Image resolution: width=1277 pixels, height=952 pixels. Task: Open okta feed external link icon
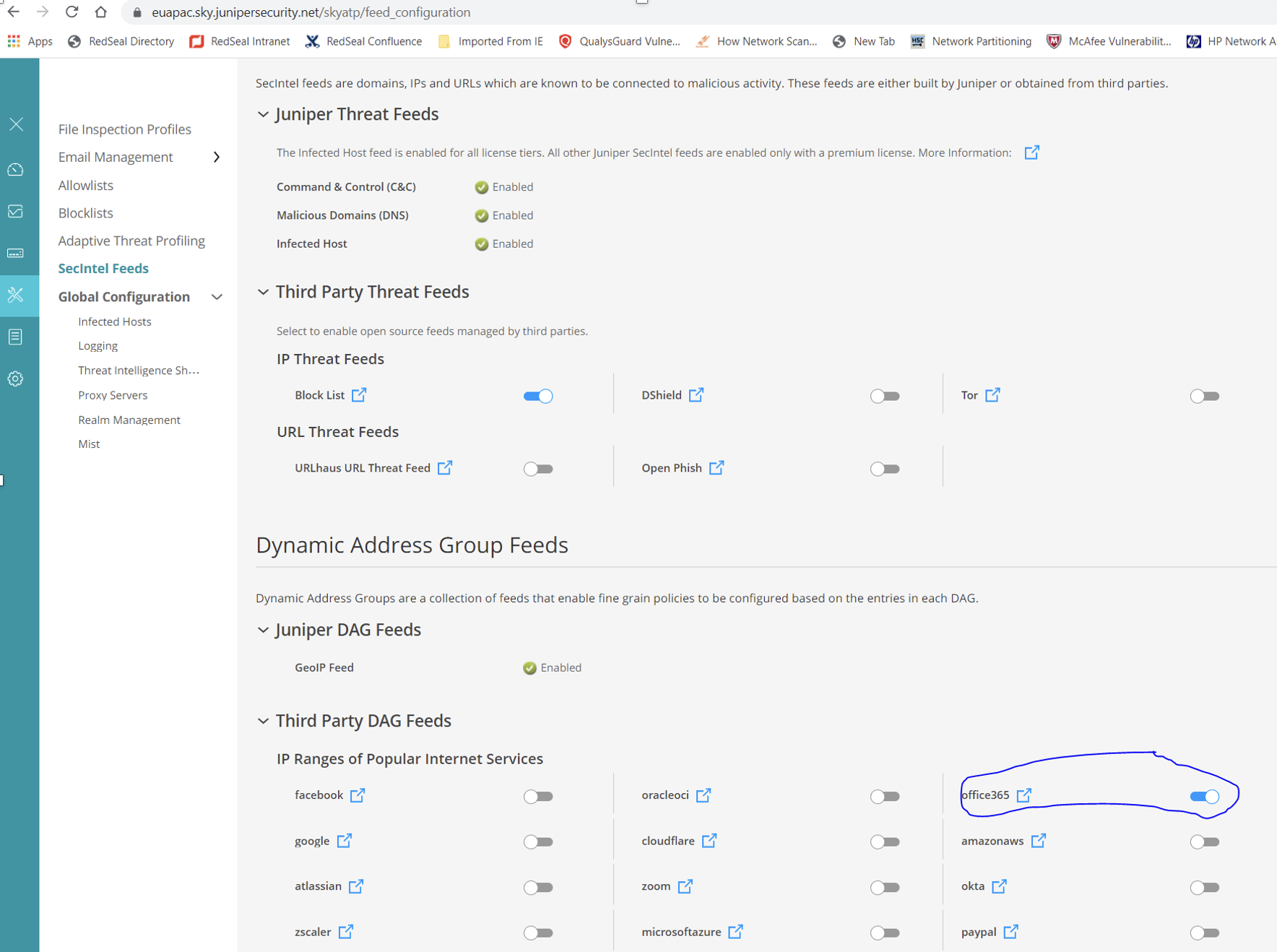pos(1000,886)
